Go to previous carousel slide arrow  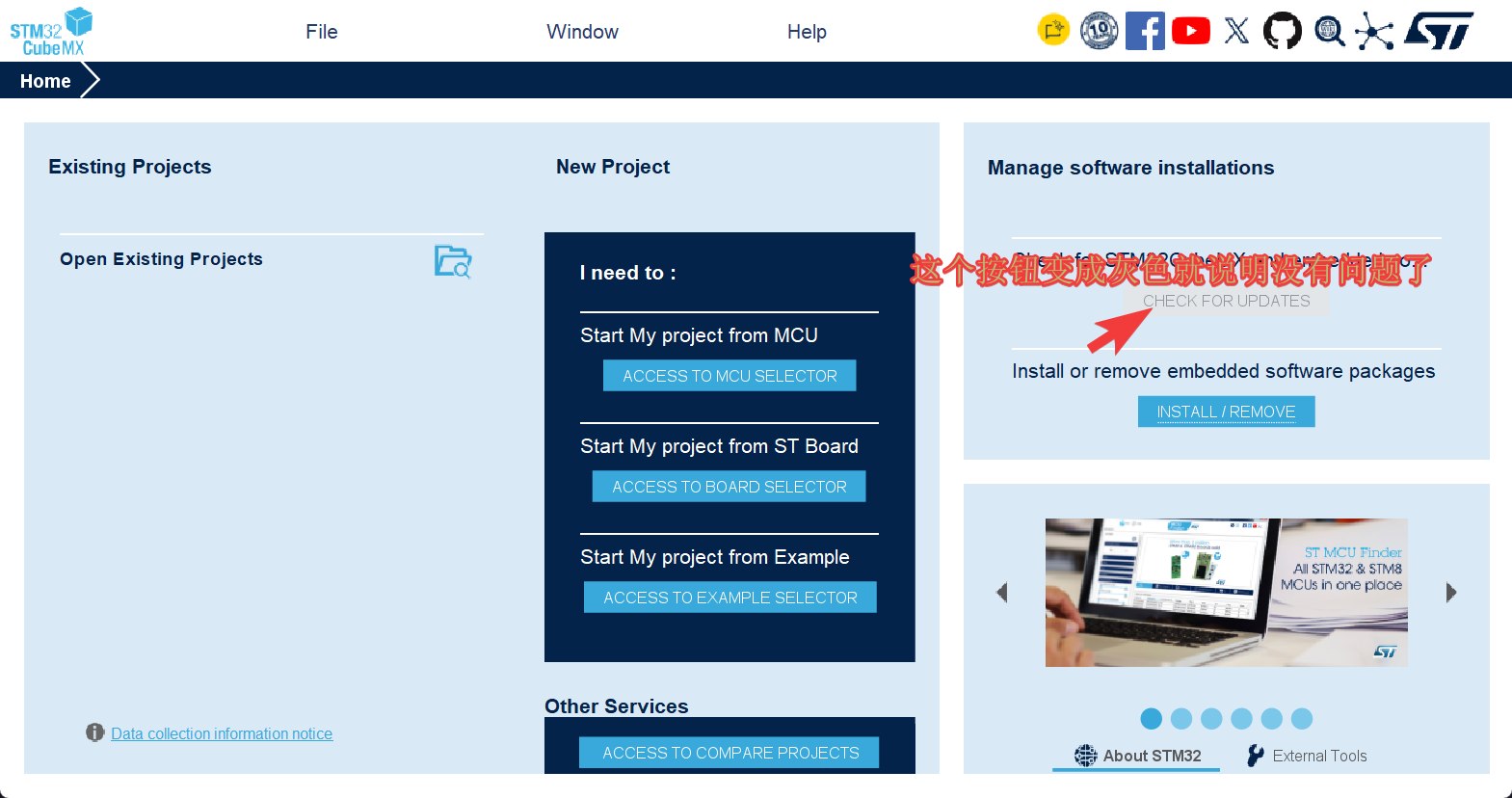coord(1002,593)
